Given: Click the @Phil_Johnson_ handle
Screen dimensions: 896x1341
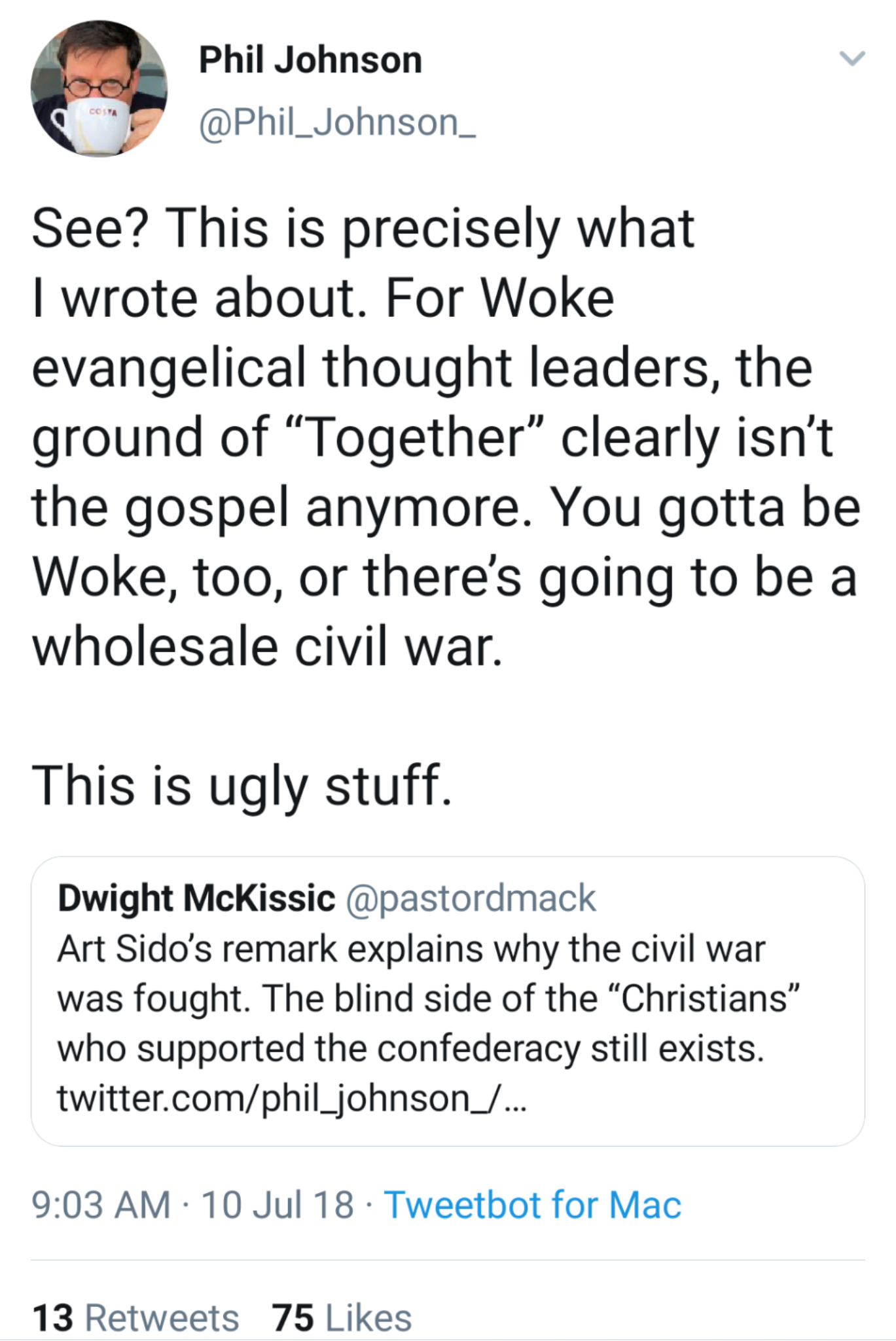Looking at the screenshot, I should coord(337,122).
